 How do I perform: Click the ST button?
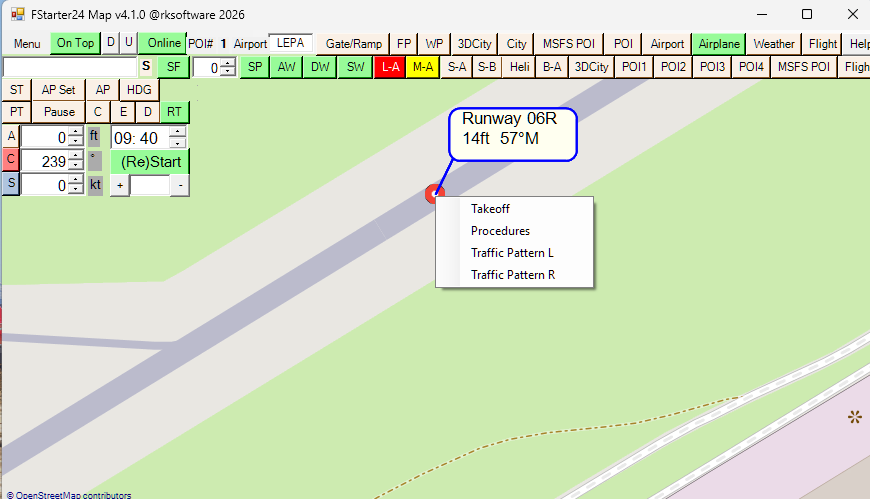pyautogui.click(x=17, y=89)
